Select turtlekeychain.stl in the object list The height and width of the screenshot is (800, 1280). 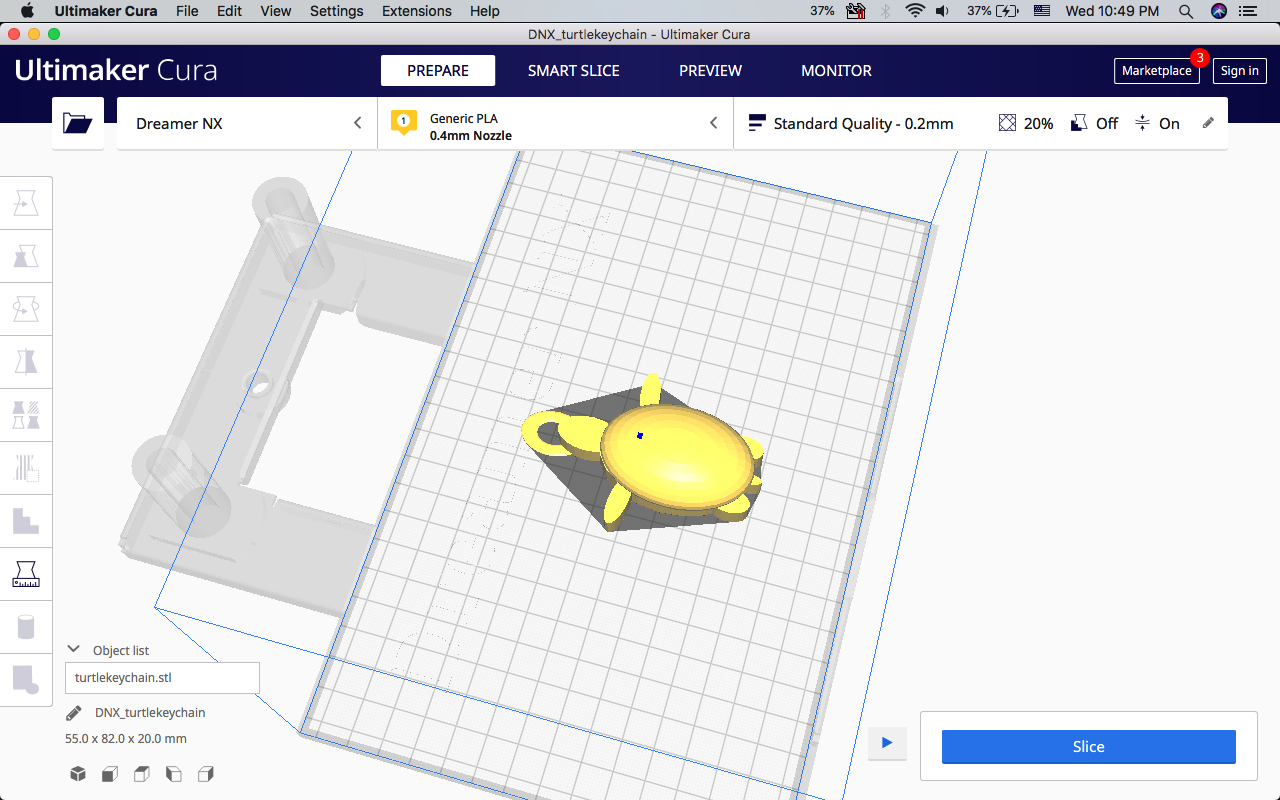click(x=162, y=677)
